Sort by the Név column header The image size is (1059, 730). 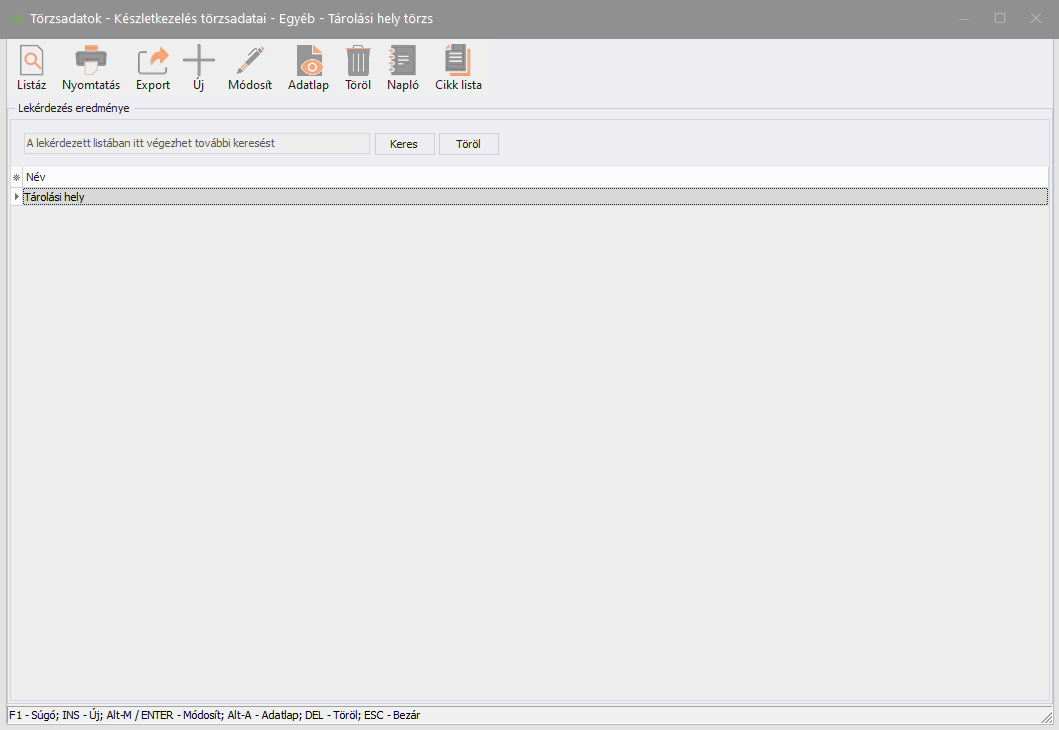point(535,177)
